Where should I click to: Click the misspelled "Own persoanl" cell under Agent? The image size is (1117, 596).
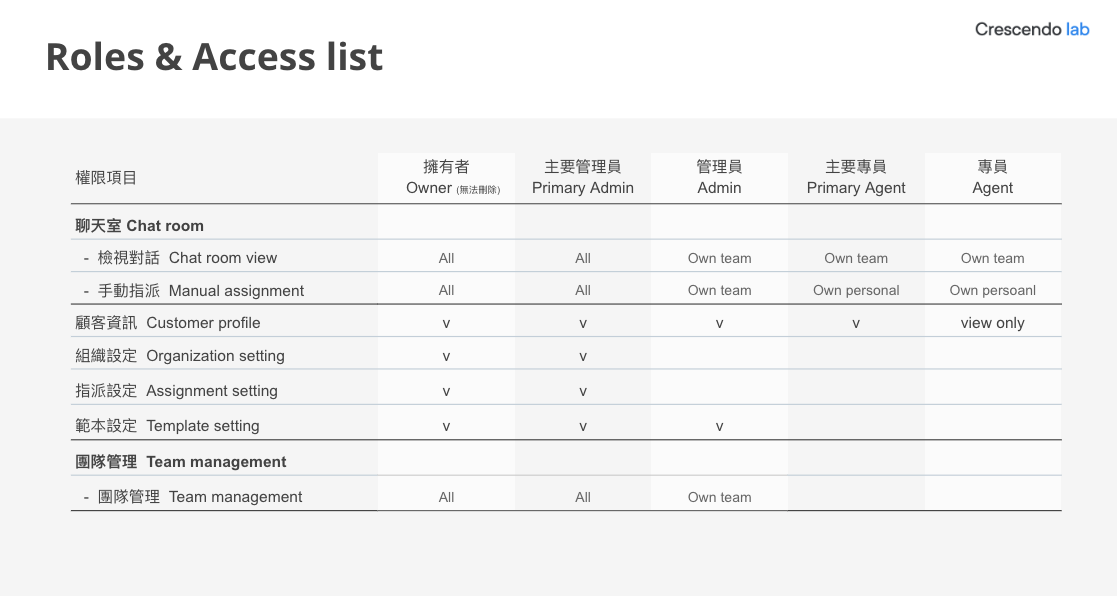coord(992,291)
